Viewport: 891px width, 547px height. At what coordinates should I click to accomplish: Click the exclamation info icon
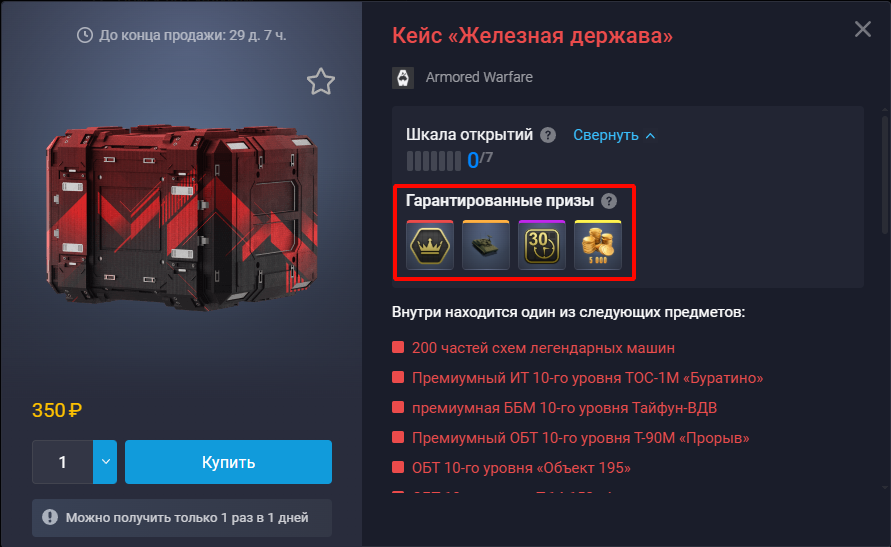[x=50, y=517]
